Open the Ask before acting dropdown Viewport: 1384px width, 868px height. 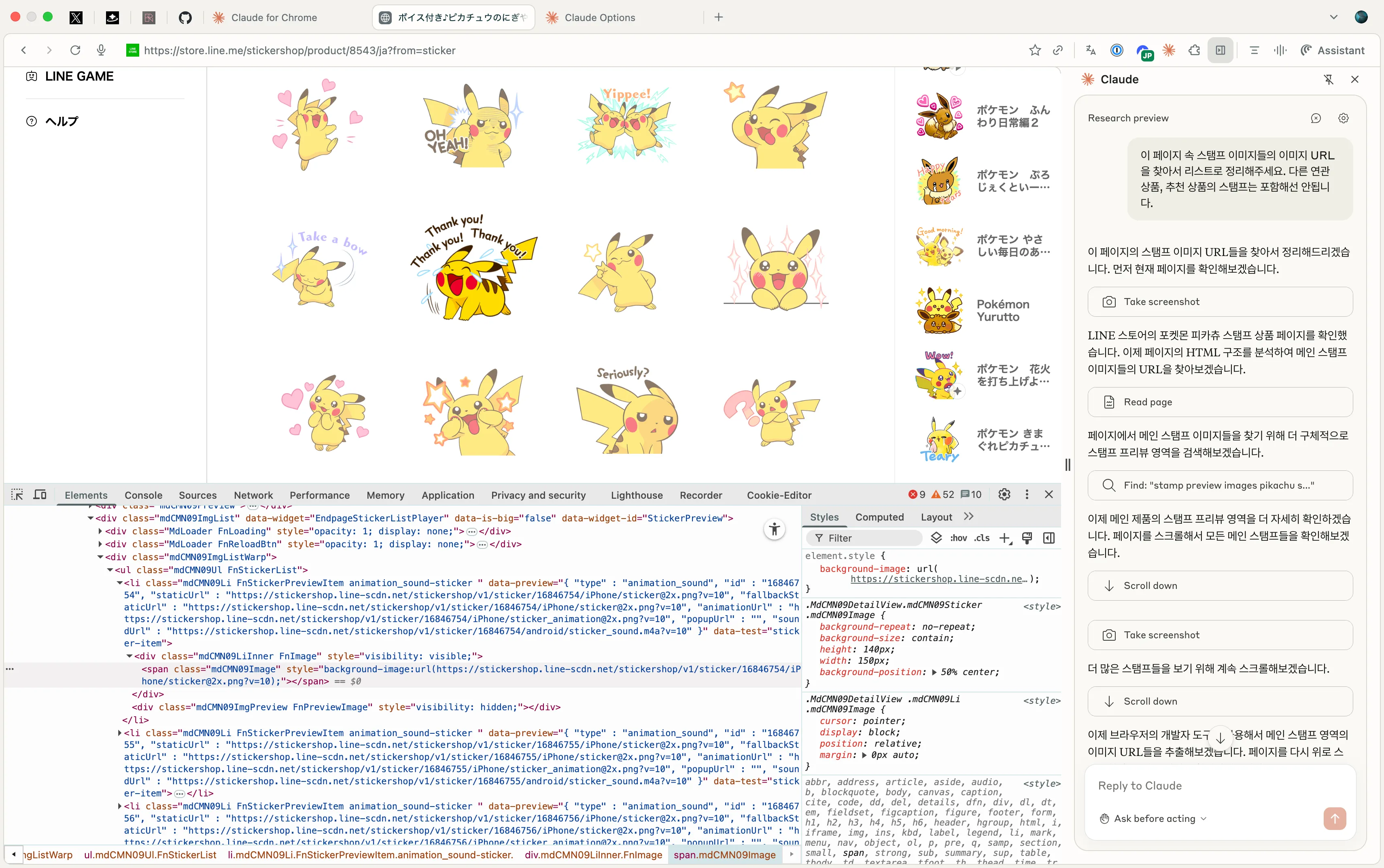tap(1153, 819)
